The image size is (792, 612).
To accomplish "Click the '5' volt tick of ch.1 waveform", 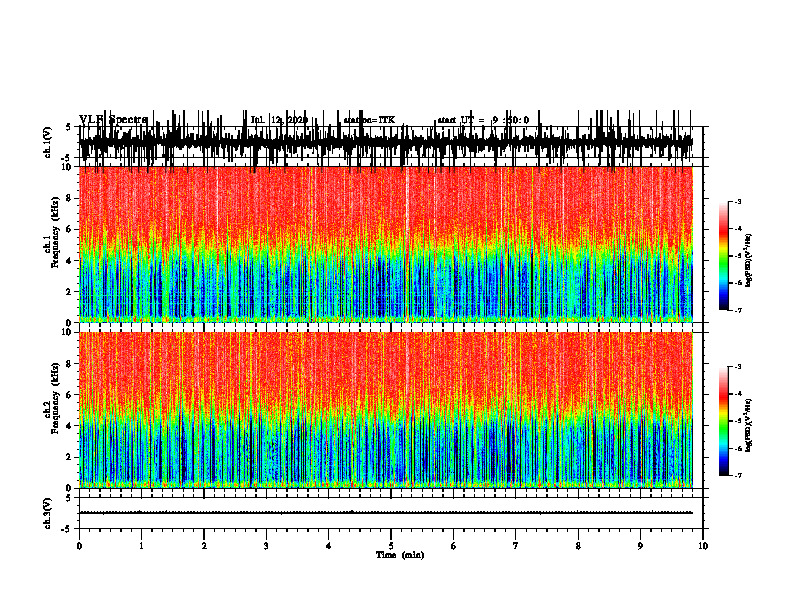I will (x=68, y=127).
